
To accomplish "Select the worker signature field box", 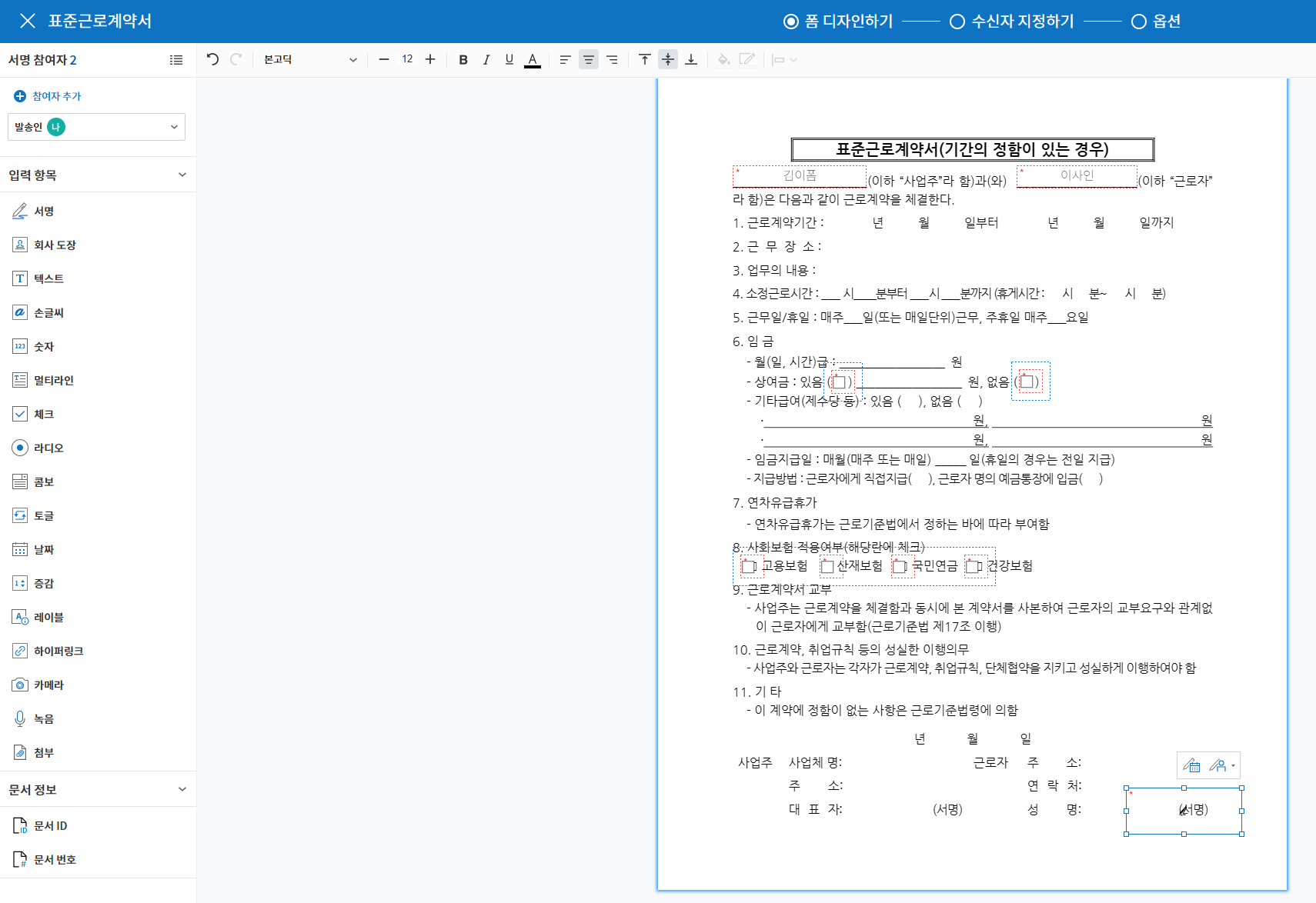I will (1184, 811).
